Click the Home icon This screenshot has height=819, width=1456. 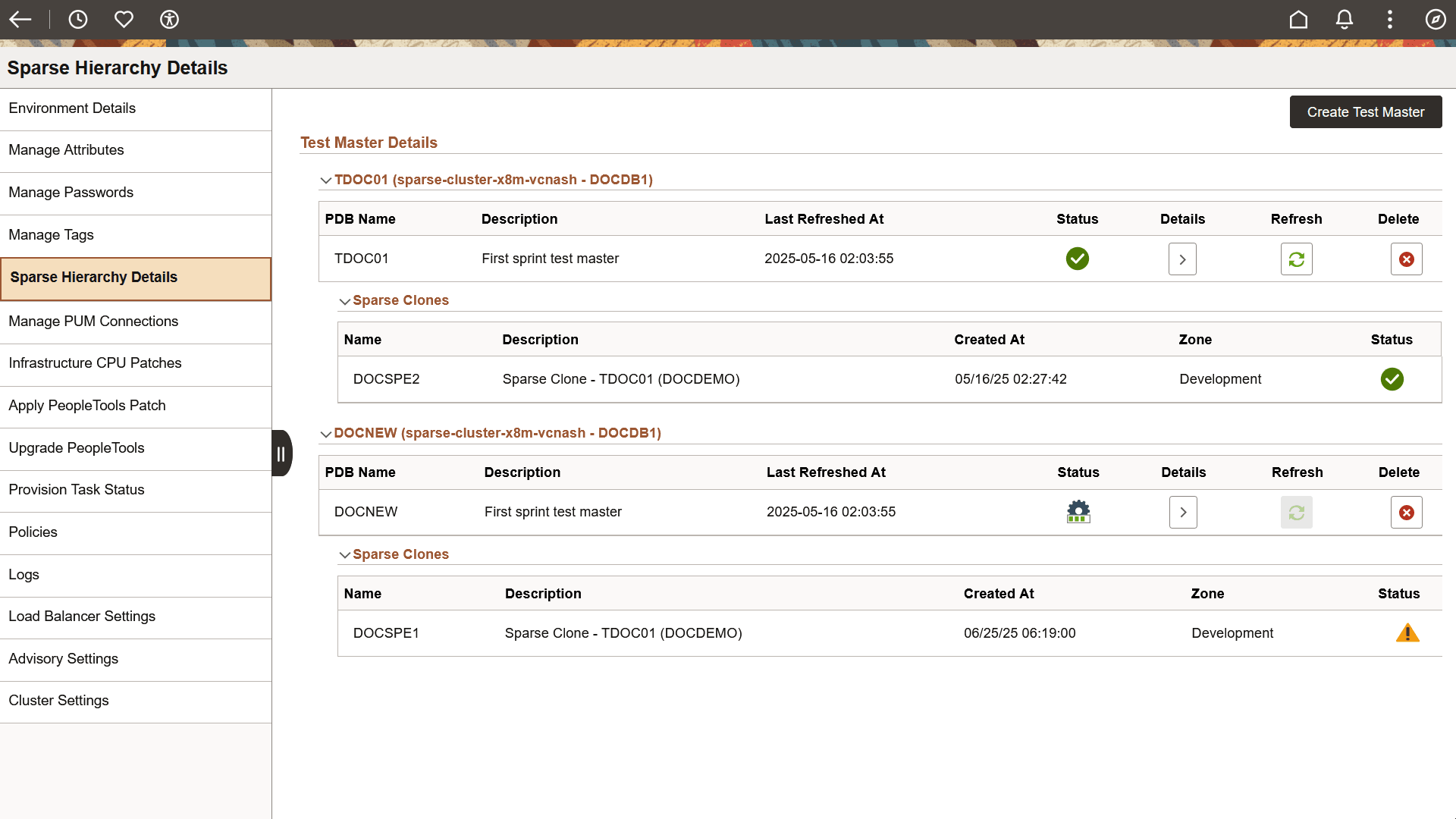[x=1298, y=19]
